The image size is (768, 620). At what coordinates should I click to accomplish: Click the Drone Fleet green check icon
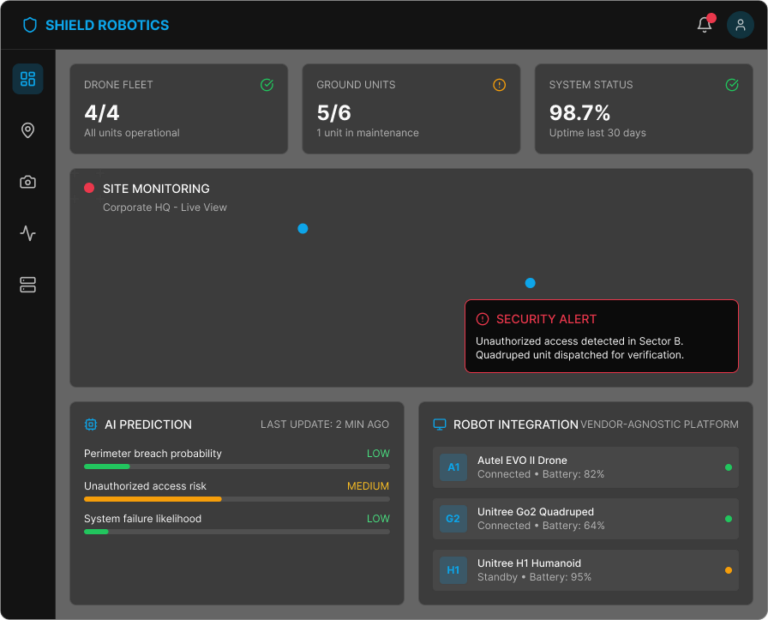267,85
